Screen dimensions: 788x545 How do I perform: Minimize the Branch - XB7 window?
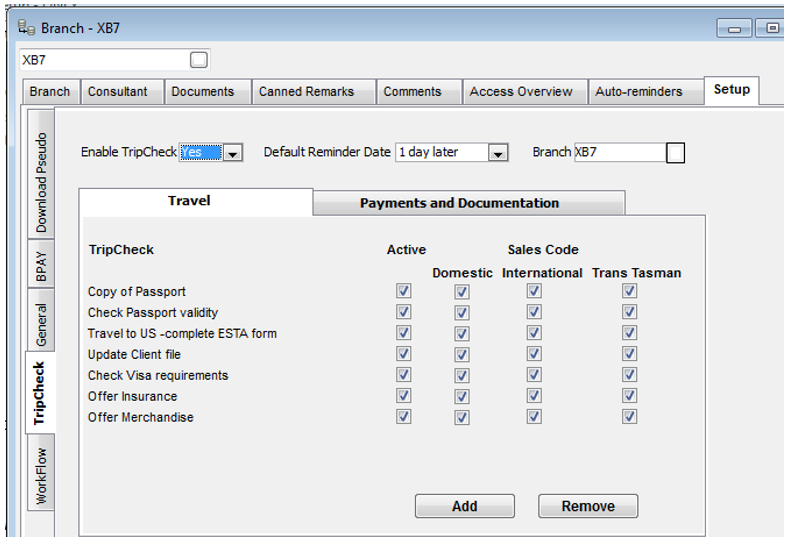pyautogui.click(x=734, y=29)
